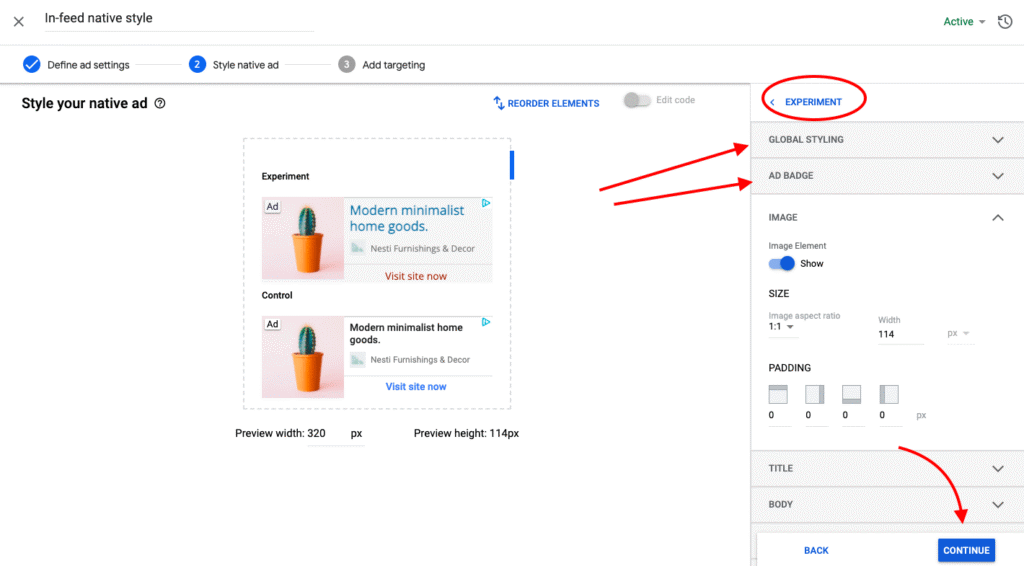The height and width of the screenshot is (566, 1024).
Task: Click the Ad badge on Experiment ad
Action: pos(272,206)
